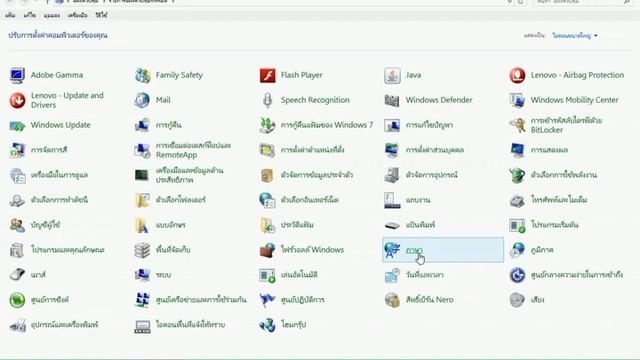Open the green Sync Center icon
Screen dimensions: 640x360
click(17, 300)
